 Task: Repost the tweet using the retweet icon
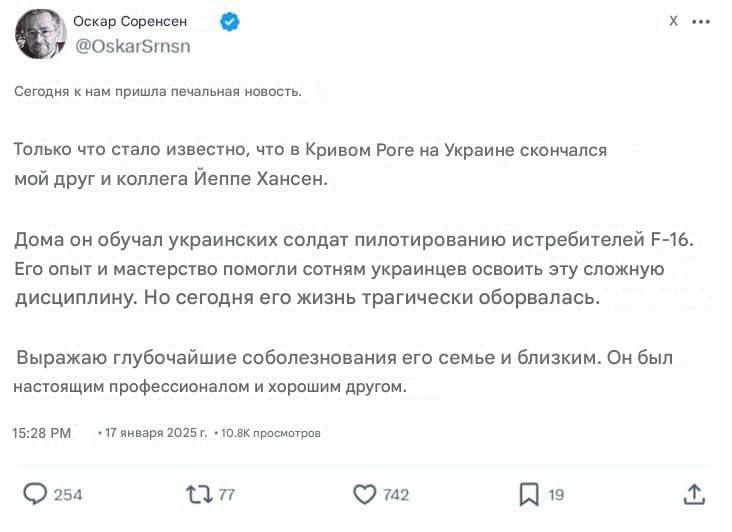tap(199, 494)
